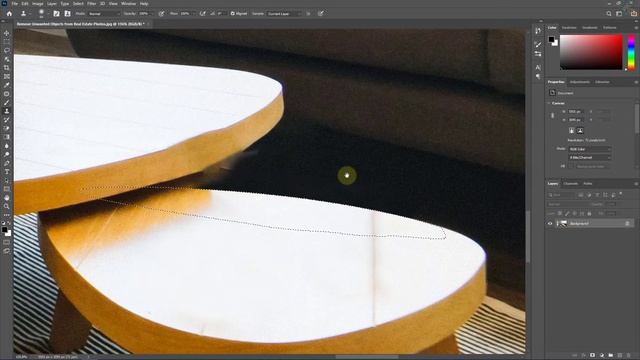
Task: Select the Zoom tool
Action: coord(7,206)
